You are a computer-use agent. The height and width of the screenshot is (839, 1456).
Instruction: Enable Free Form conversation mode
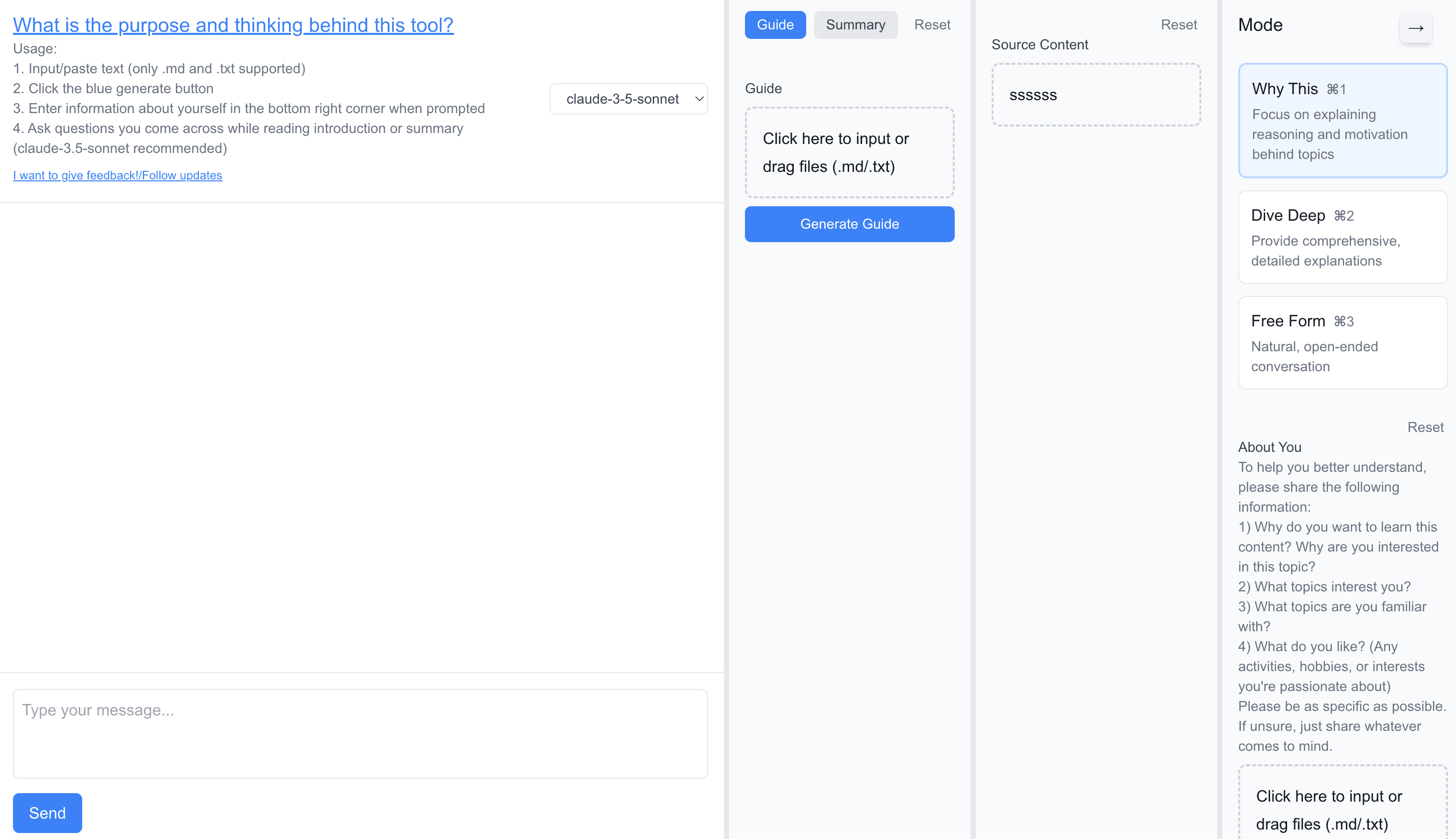click(1342, 342)
